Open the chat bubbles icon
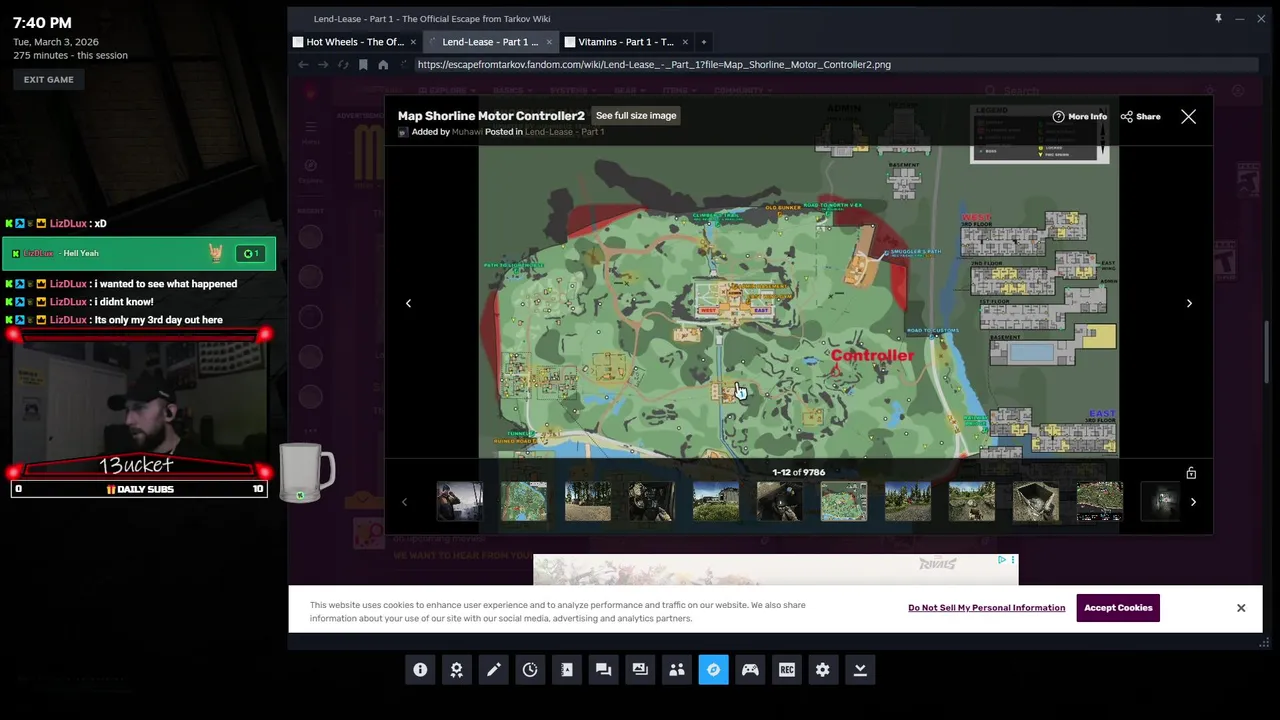This screenshot has width=1280, height=720. pyautogui.click(x=603, y=670)
